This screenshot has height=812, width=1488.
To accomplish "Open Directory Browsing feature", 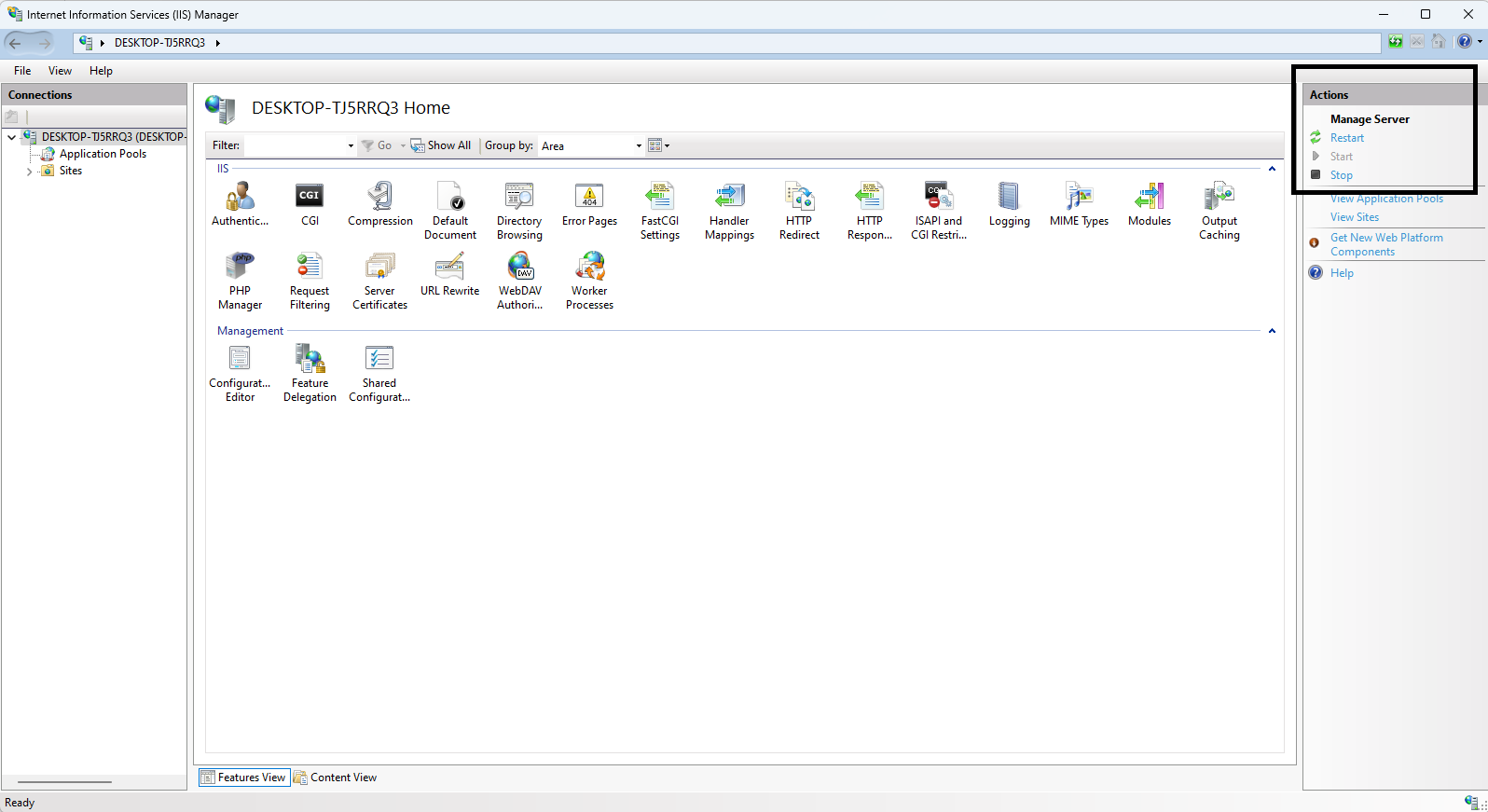I will [519, 211].
